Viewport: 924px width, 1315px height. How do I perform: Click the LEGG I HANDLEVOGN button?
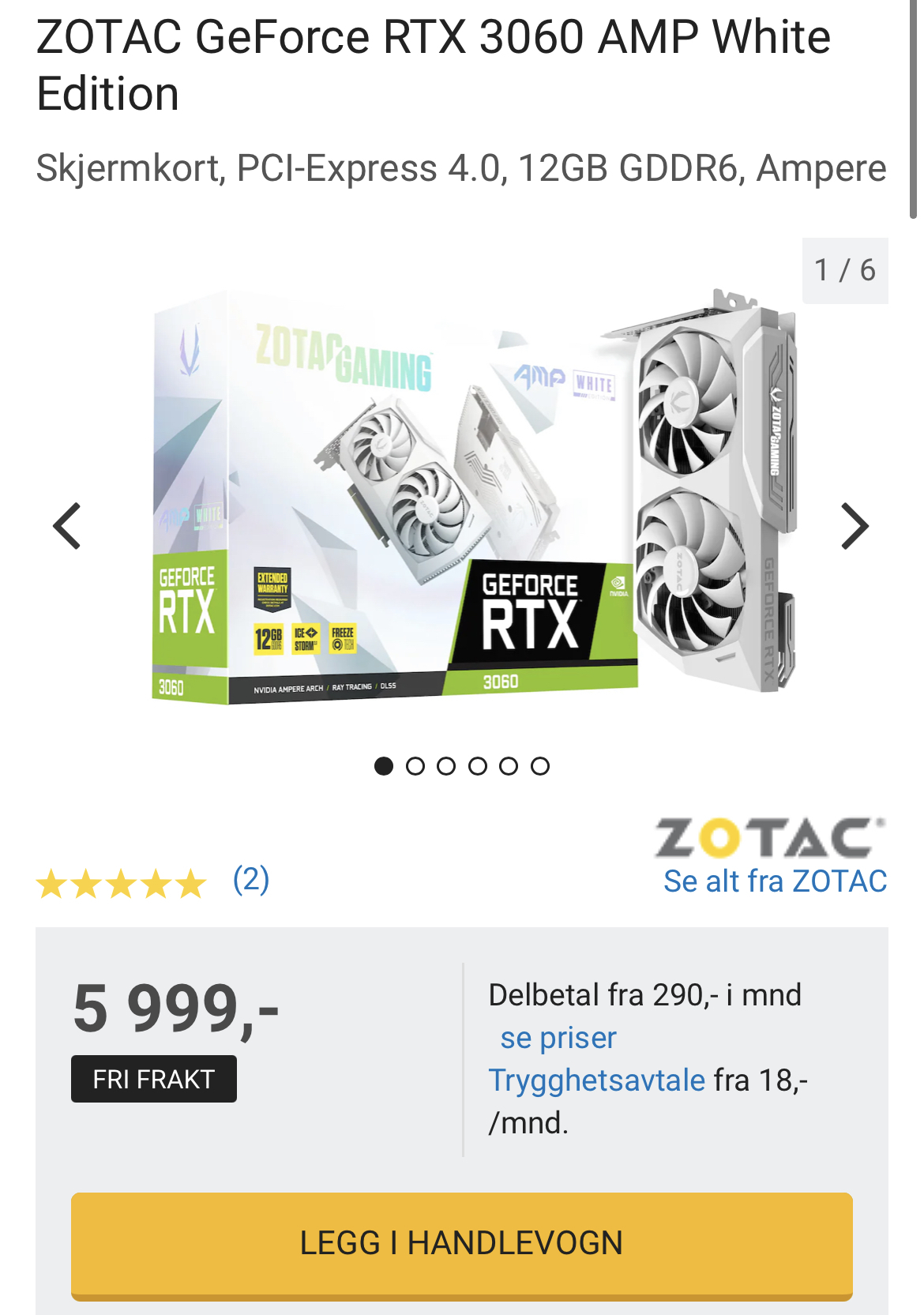coord(462,1245)
